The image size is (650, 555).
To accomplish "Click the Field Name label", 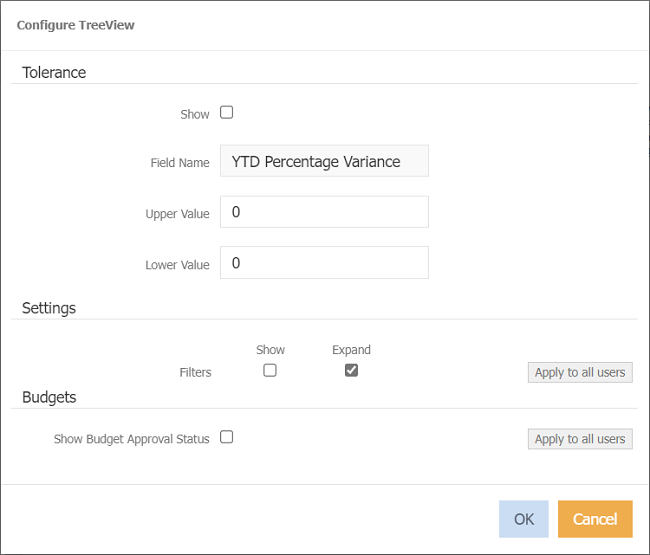I will pyautogui.click(x=180, y=162).
